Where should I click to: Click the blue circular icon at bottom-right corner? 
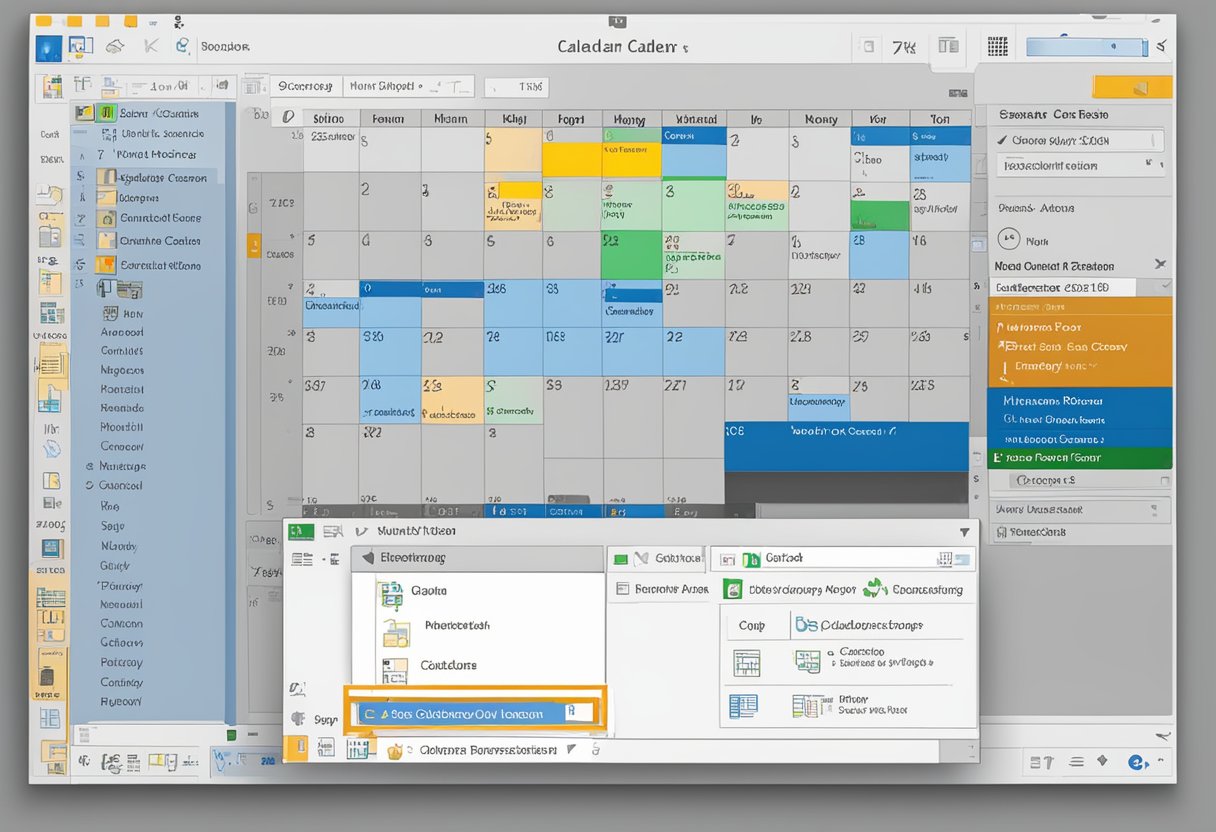[x=1137, y=762]
